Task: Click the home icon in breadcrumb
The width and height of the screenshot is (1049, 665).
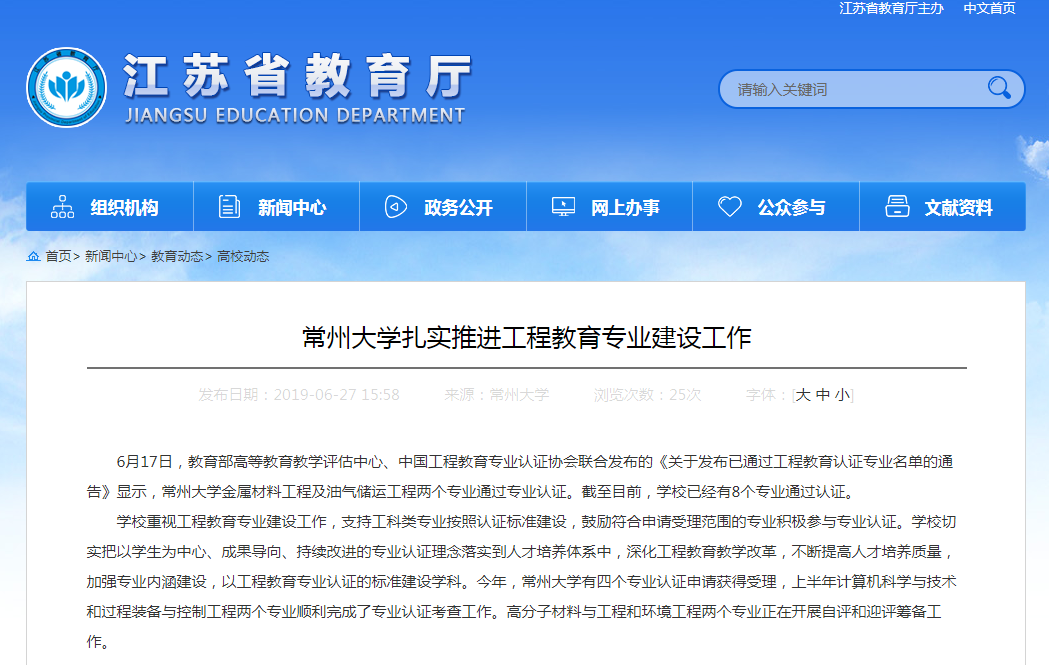Action: click(x=34, y=256)
